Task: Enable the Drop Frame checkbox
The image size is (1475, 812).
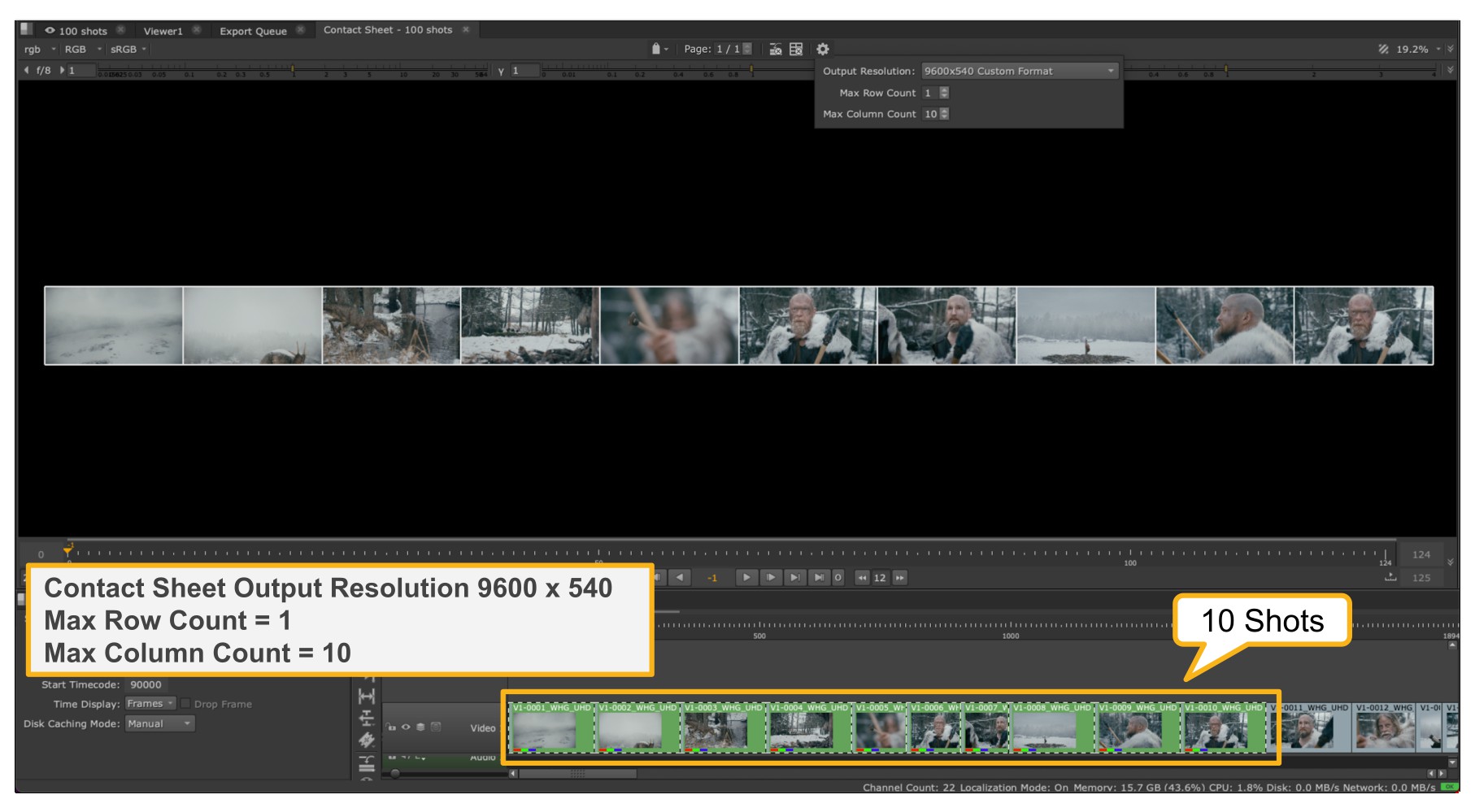Action: pos(186,704)
